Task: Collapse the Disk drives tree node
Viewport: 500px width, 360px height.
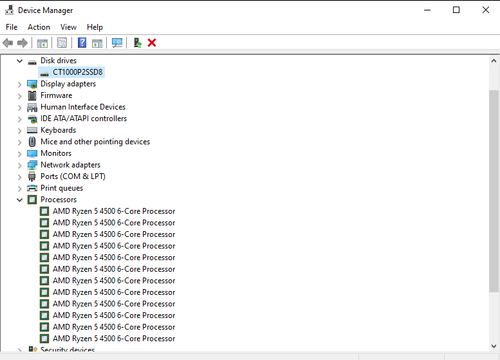Action: pyautogui.click(x=20, y=61)
